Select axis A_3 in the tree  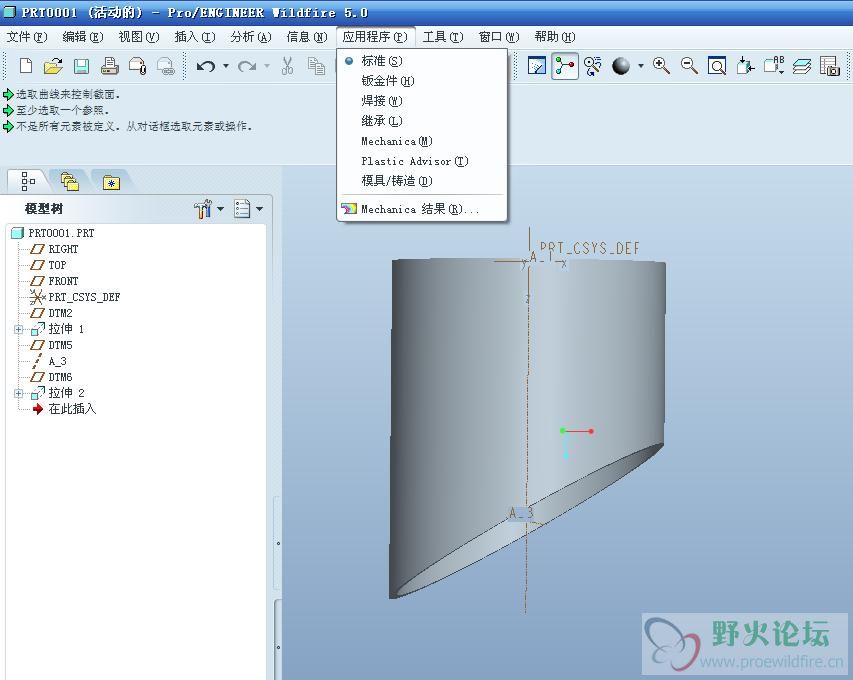[57, 361]
